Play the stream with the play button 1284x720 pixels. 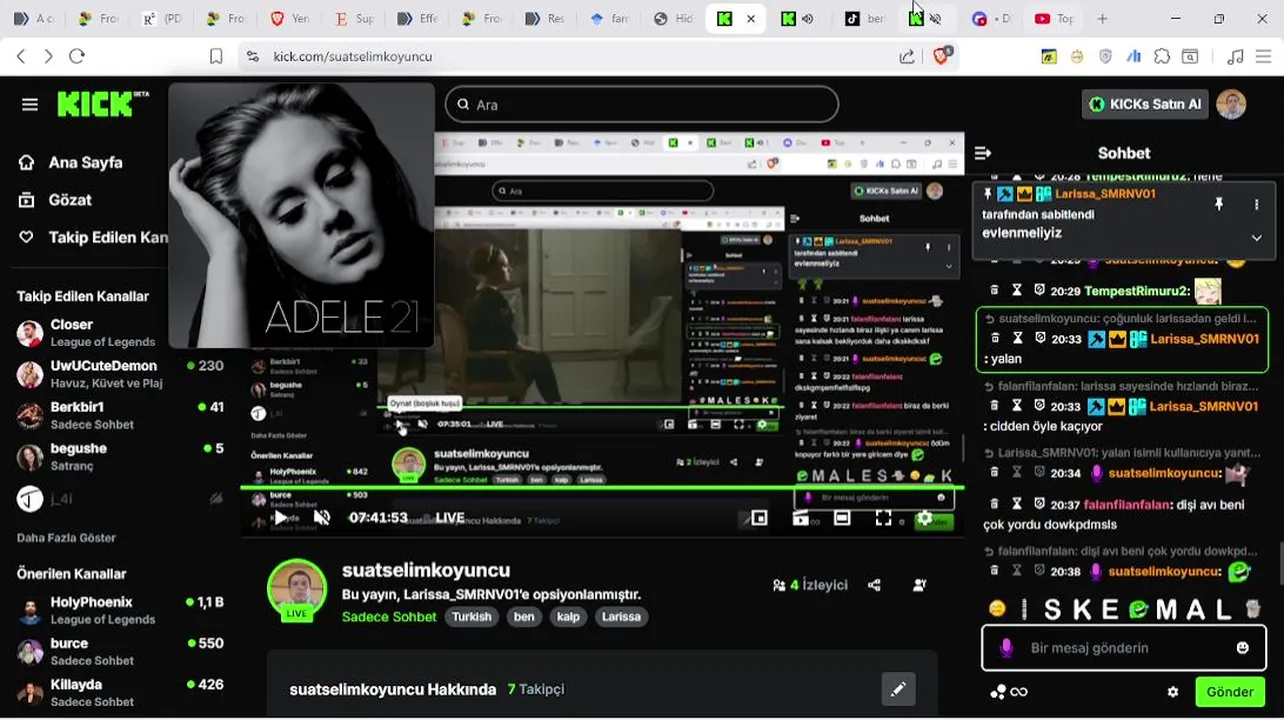tap(281, 518)
